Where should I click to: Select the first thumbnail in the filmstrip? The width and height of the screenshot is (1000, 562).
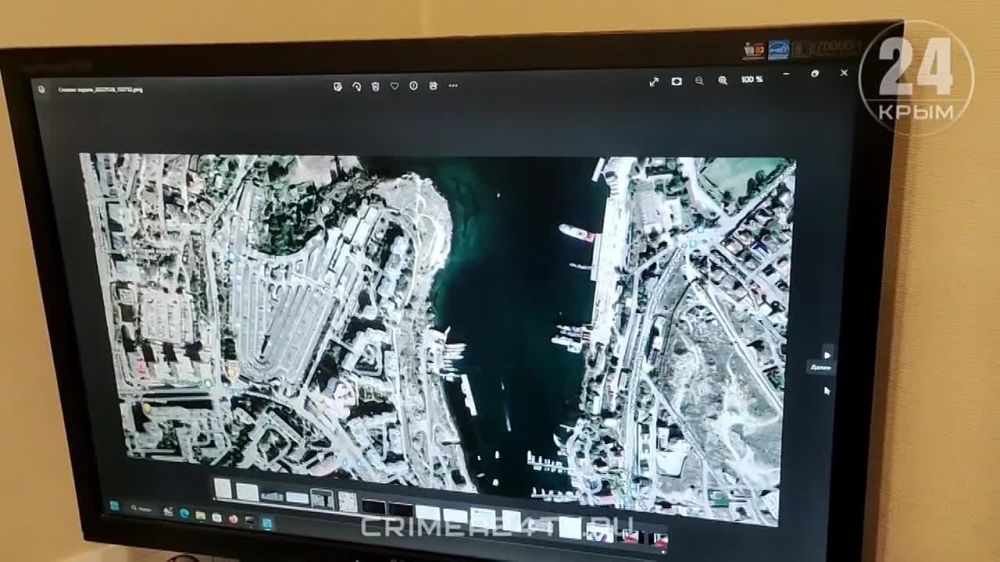pos(223,488)
